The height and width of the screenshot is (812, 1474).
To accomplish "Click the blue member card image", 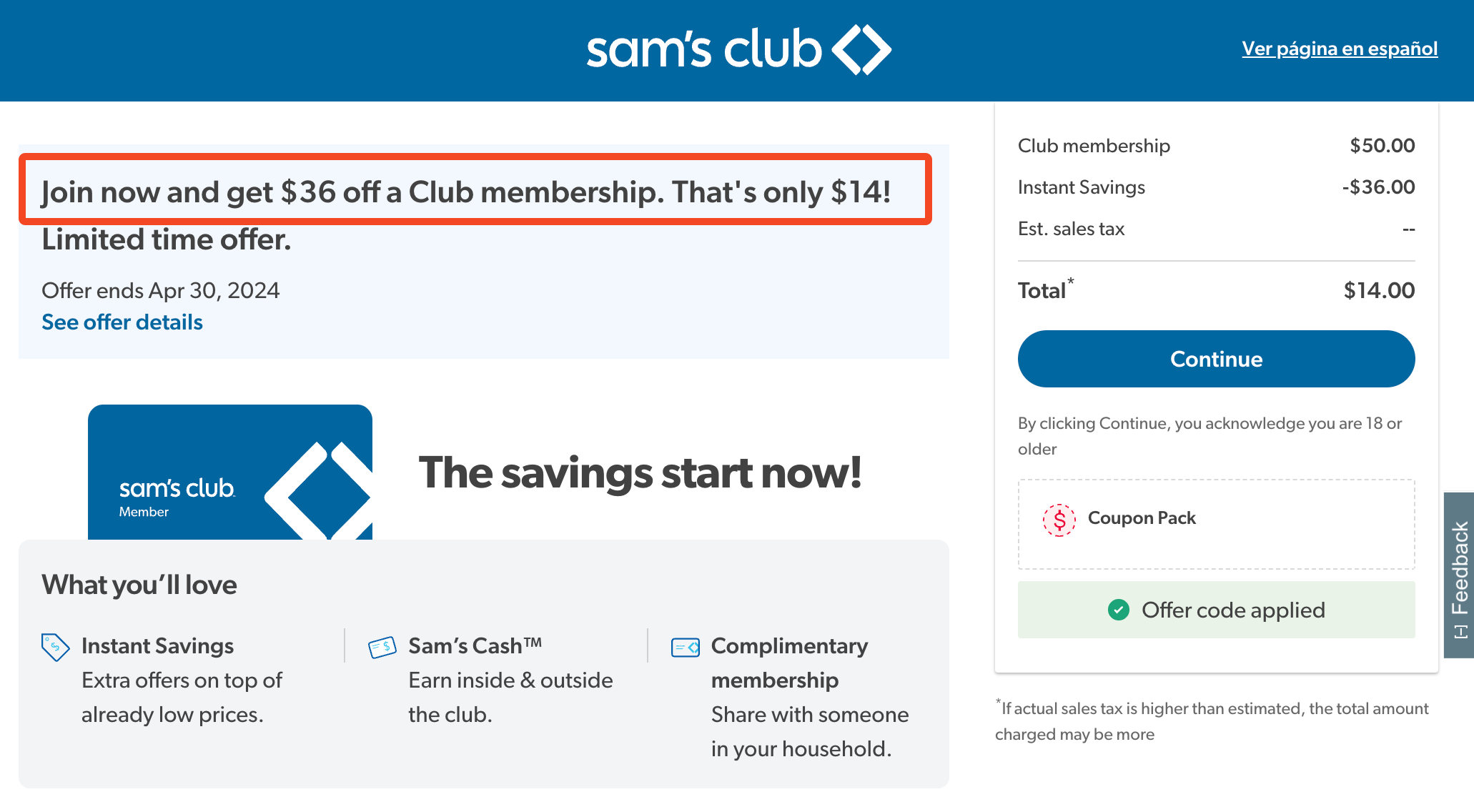I will 230,472.
